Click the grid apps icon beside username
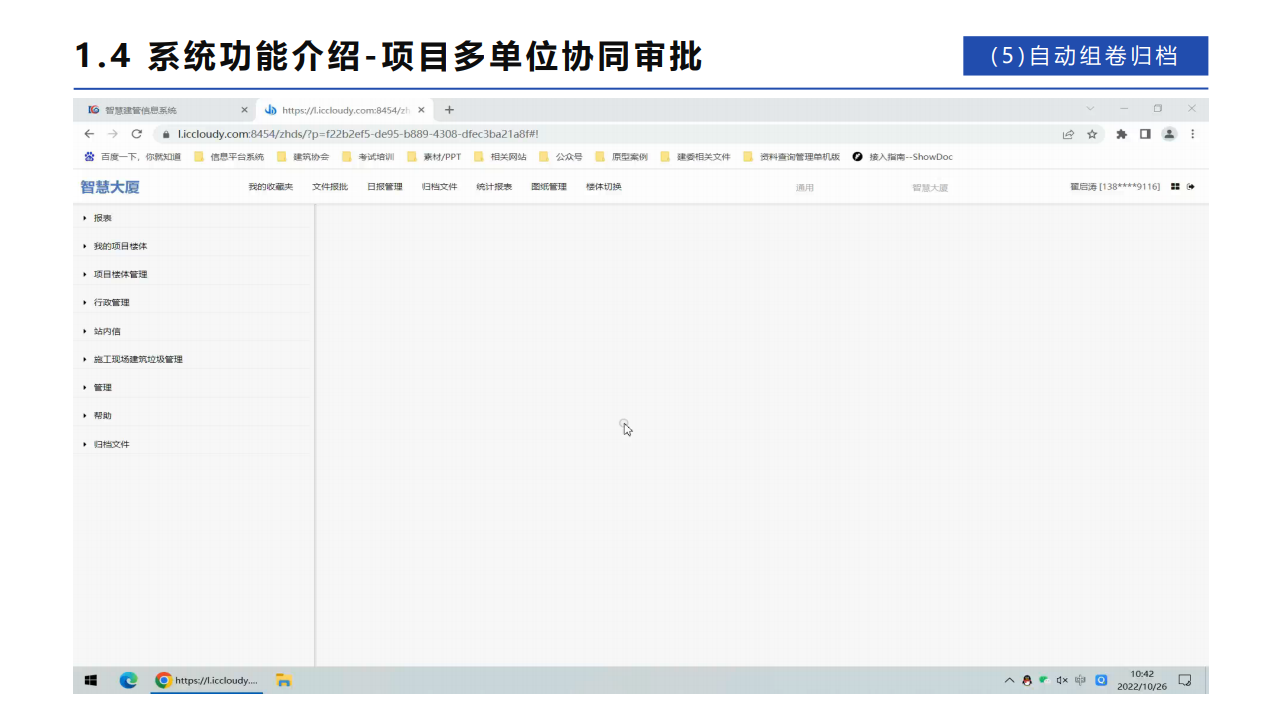Viewport: 1280px width, 720px height. point(1175,187)
